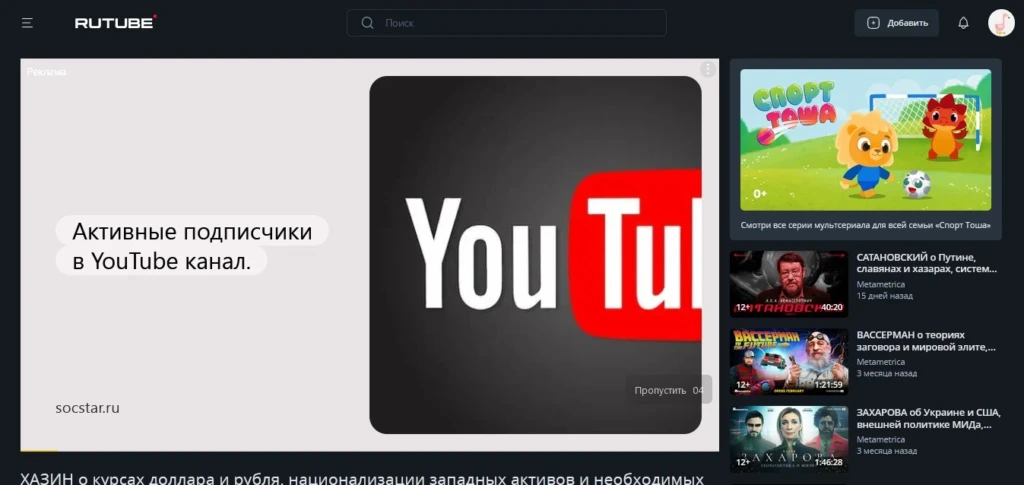The image size is (1024, 485).
Task: Click the ХАЗИН о курсах доллара video title
Action: pyautogui.click(x=362, y=478)
